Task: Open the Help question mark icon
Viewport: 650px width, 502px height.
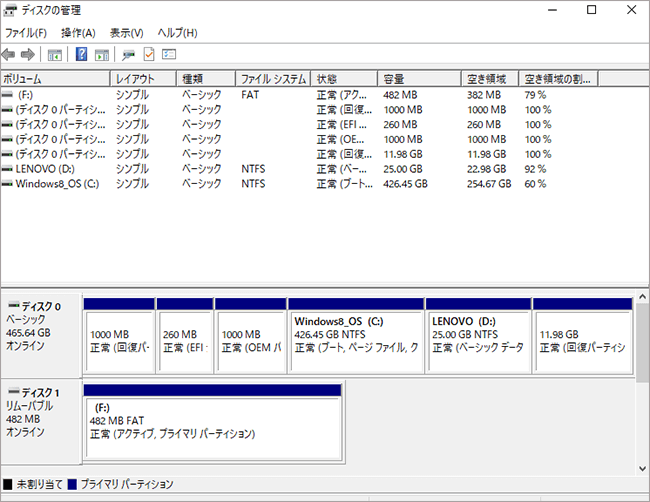Action: [x=81, y=54]
